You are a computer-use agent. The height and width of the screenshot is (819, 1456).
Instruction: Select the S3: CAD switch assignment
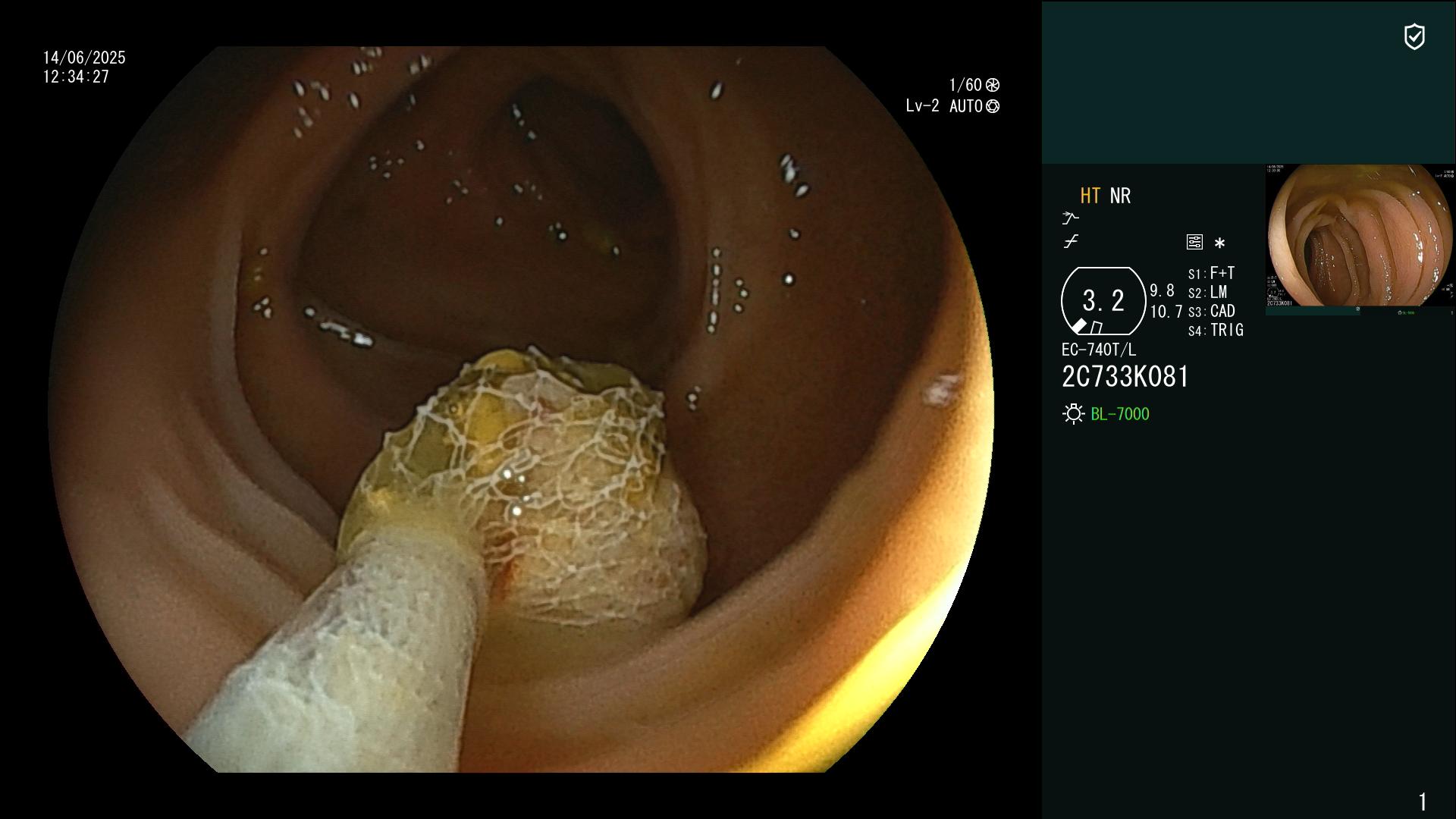[x=1211, y=311]
